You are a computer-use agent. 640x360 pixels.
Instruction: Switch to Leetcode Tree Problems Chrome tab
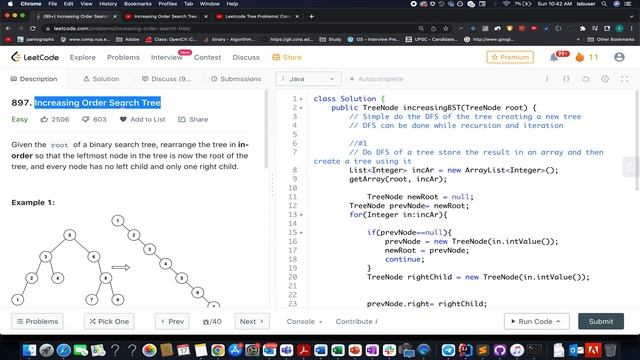coord(258,16)
